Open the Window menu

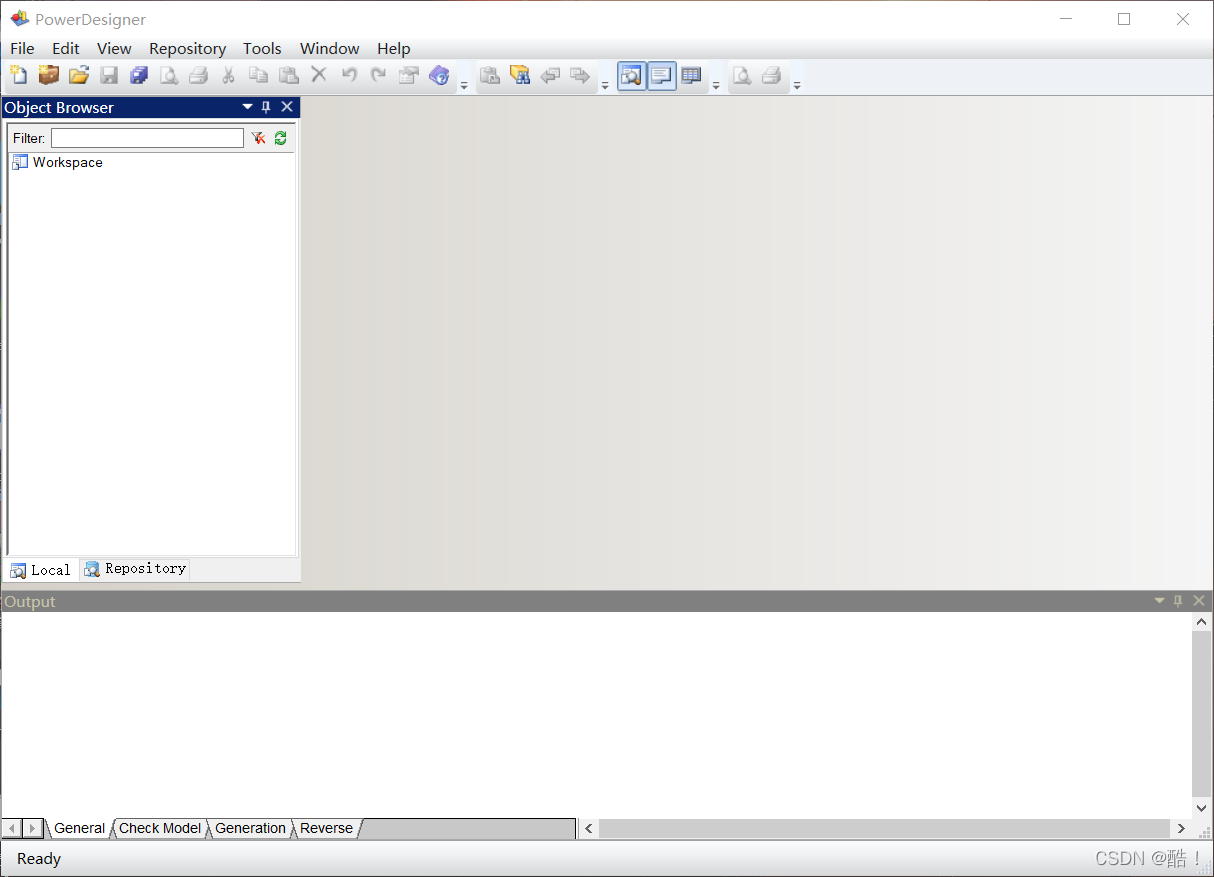pos(330,48)
